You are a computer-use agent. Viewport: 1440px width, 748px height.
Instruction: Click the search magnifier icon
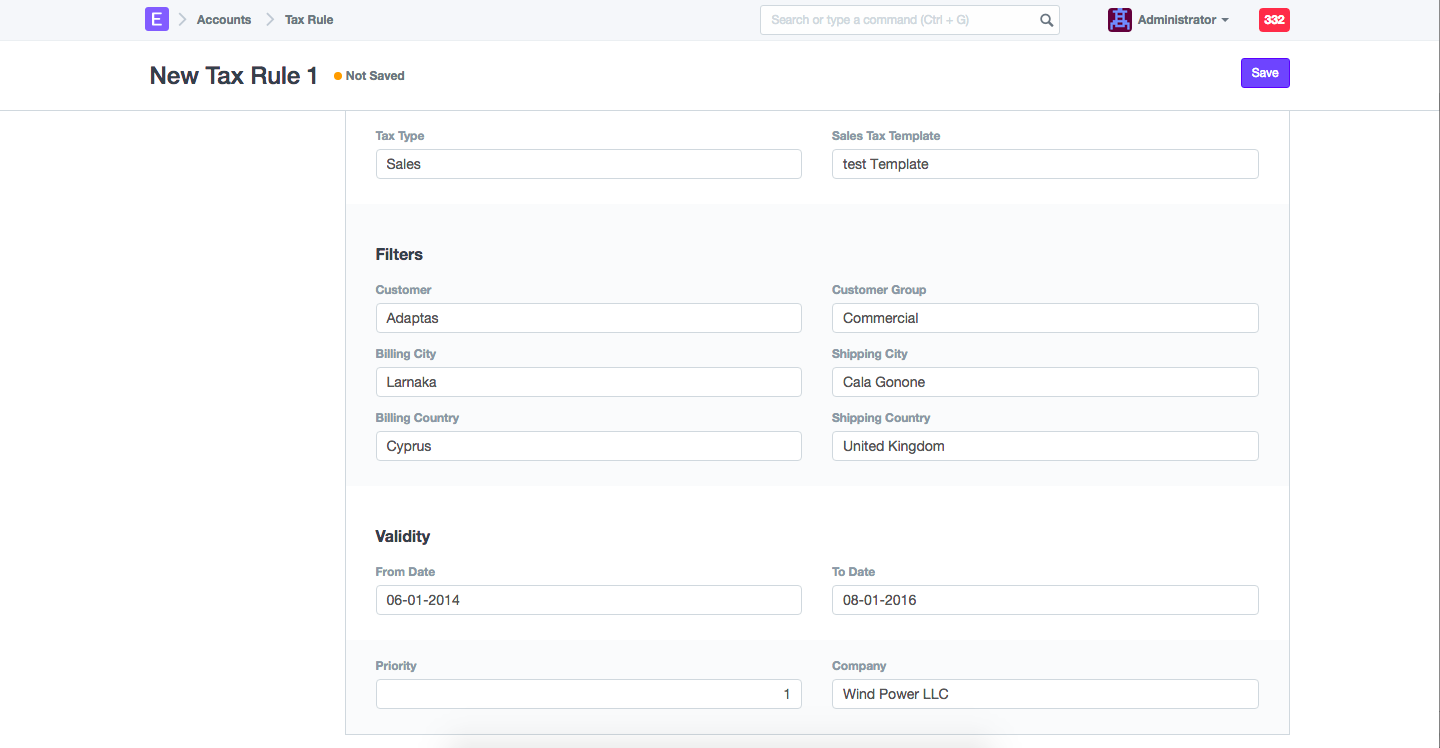(1046, 20)
